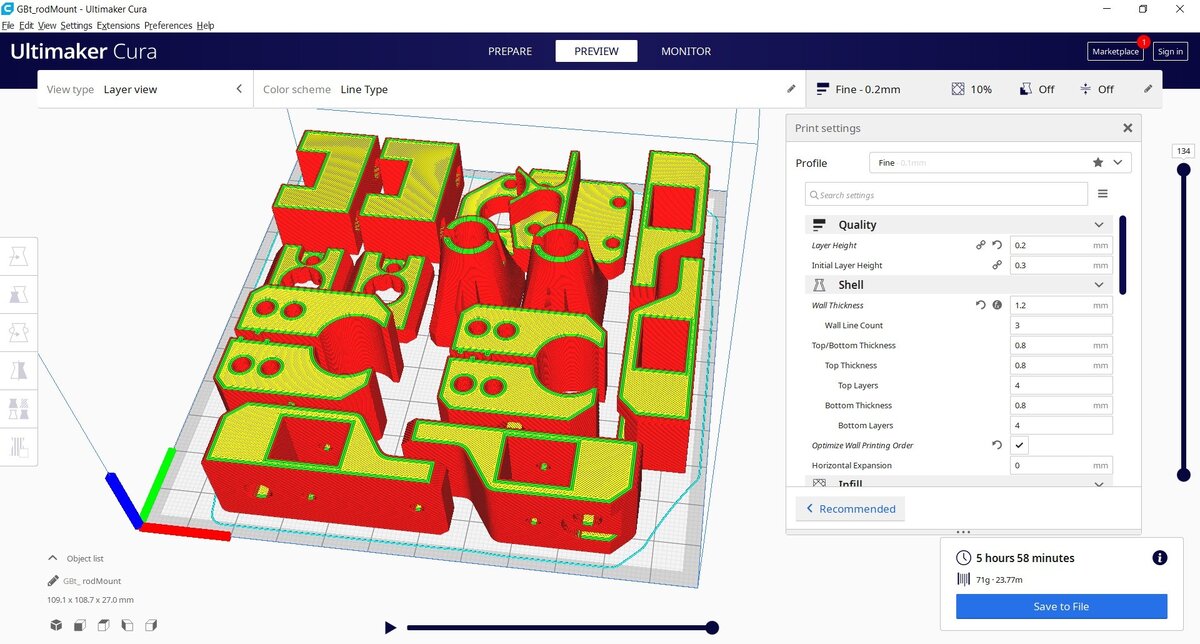Reset Layer Height with the revert arrow
Viewport: 1200px width, 644px height.
pos(997,245)
